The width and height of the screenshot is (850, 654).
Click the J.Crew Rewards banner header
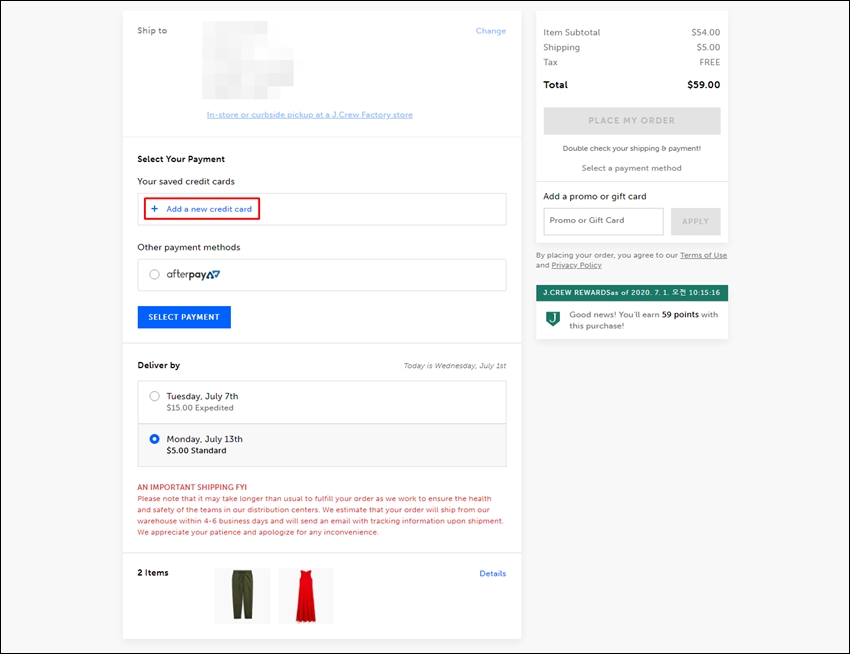point(632,293)
